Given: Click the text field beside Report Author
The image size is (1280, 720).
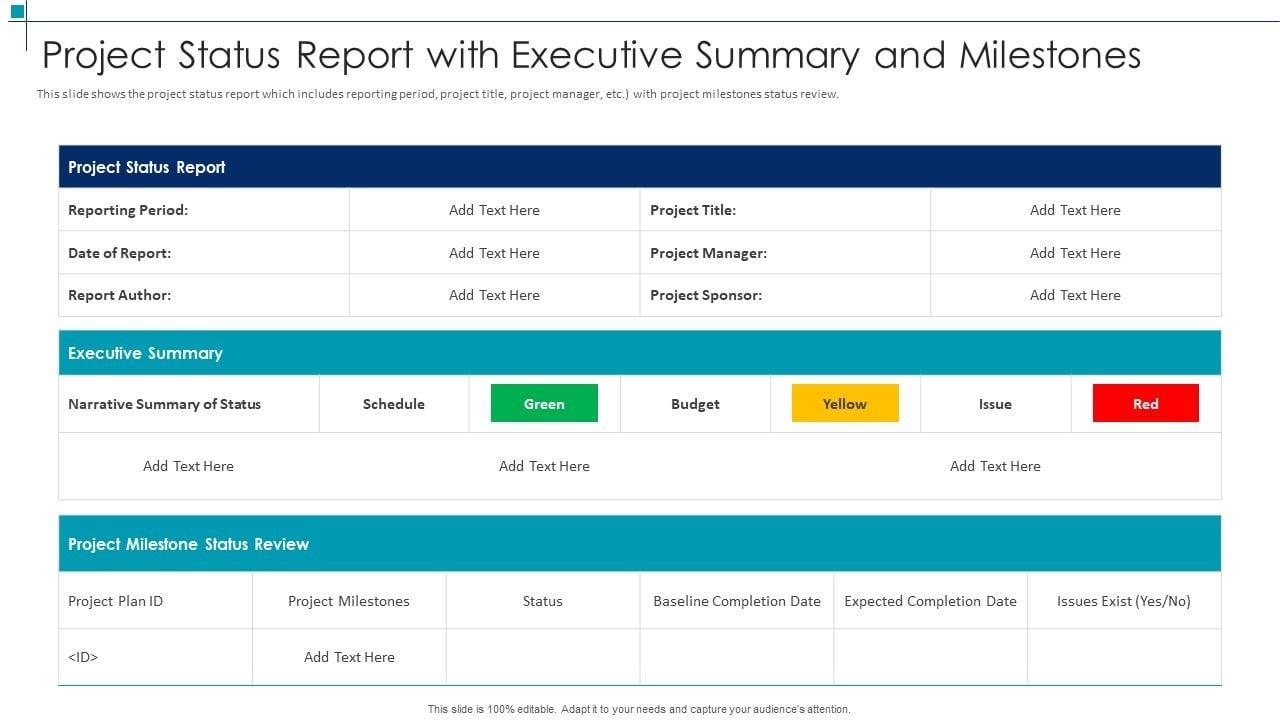Looking at the screenshot, I should 494,295.
